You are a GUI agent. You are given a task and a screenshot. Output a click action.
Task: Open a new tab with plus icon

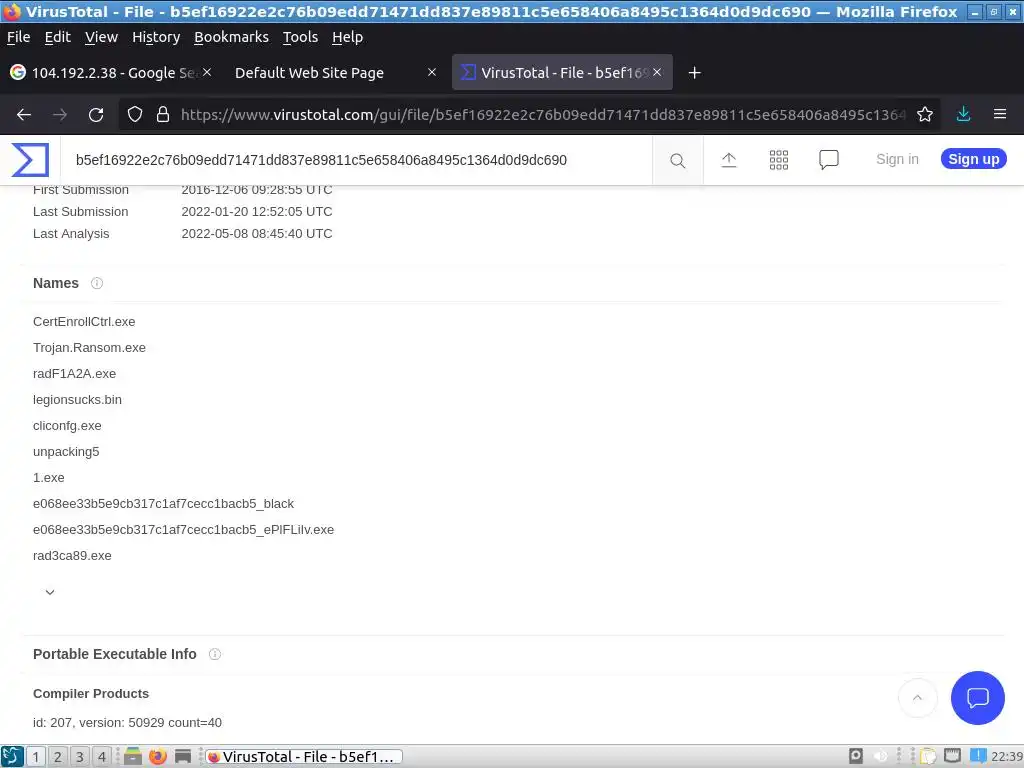coord(695,72)
